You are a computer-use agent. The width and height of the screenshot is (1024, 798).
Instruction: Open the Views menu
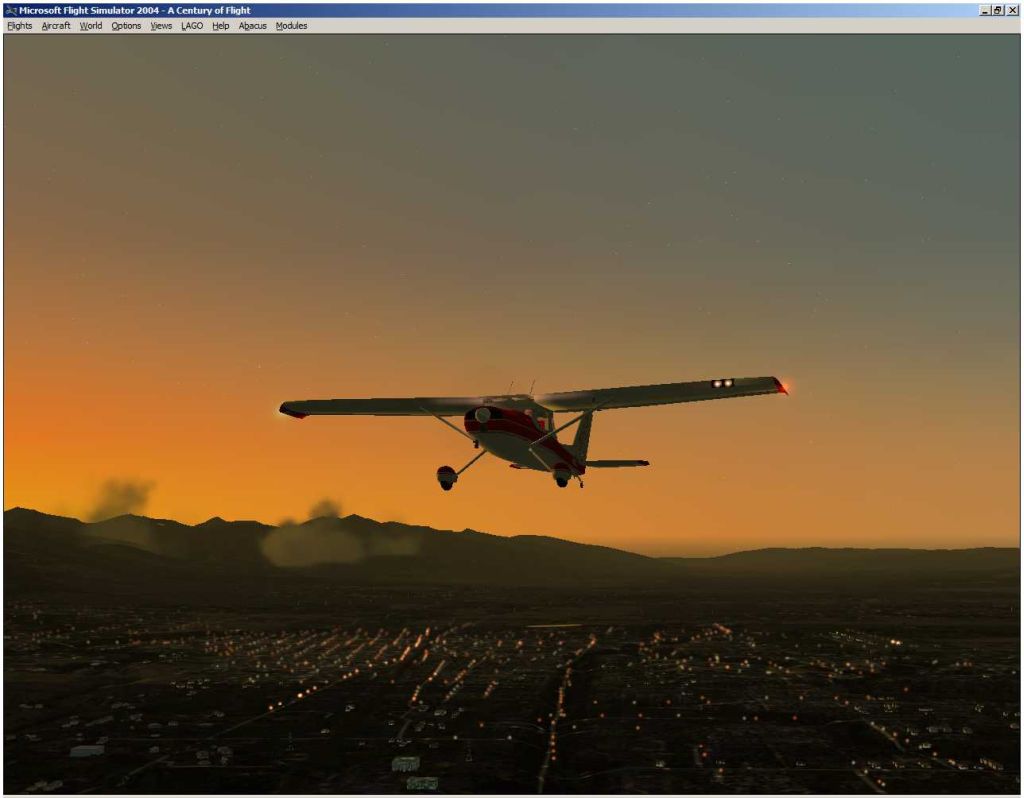point(161,26)
